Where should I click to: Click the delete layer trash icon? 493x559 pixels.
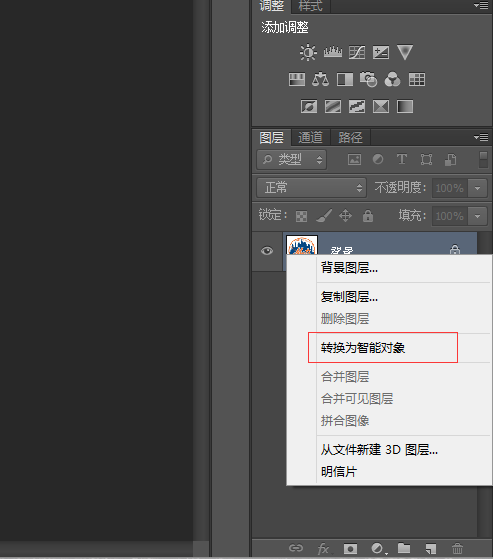(457, 548)
